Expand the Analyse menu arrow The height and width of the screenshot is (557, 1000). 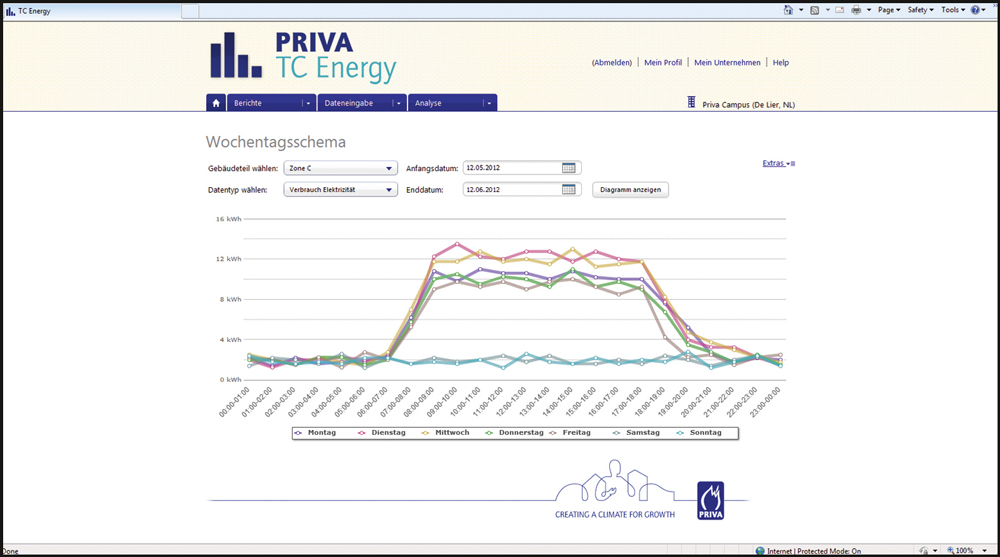[489, 103]
